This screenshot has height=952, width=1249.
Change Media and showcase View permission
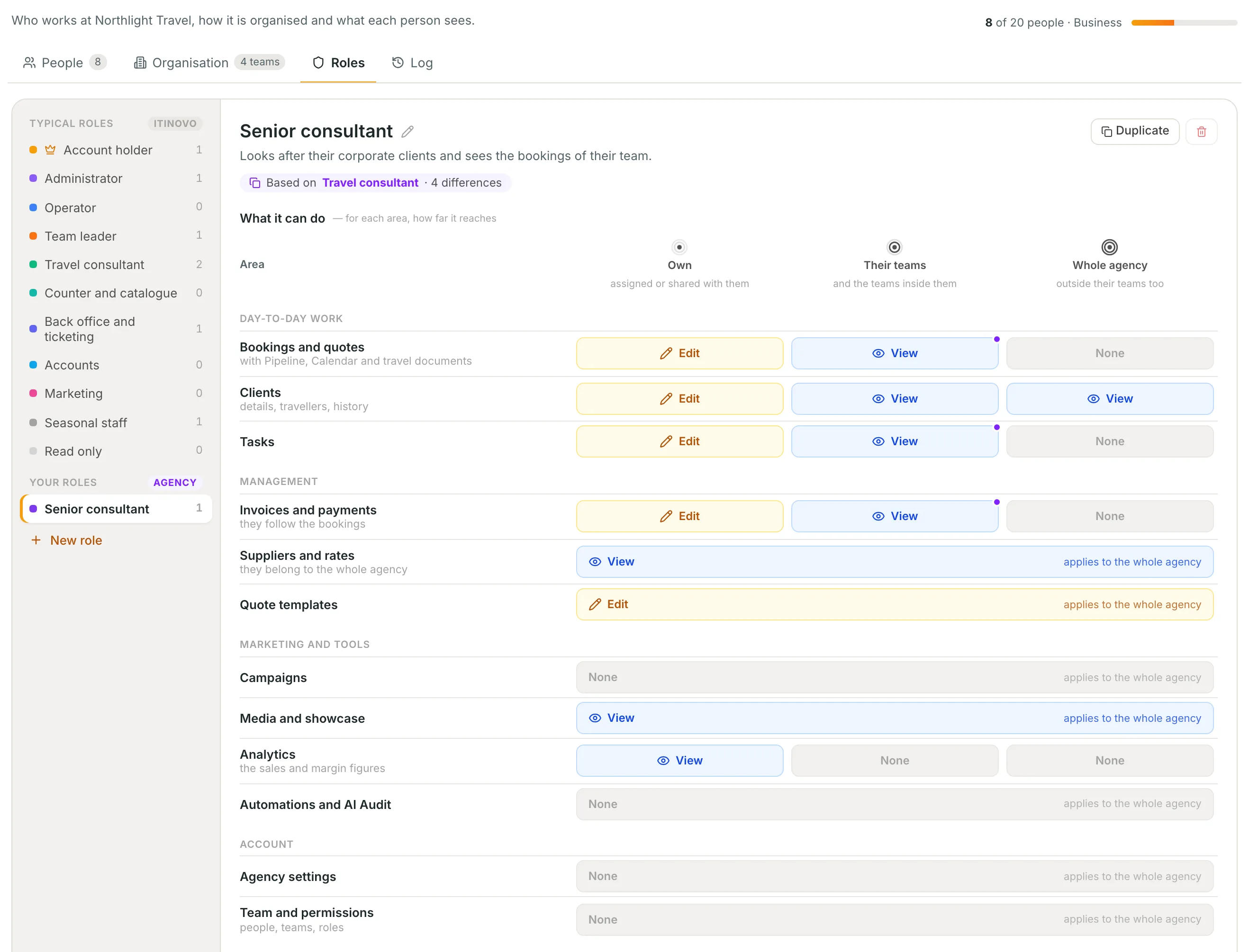894,718
